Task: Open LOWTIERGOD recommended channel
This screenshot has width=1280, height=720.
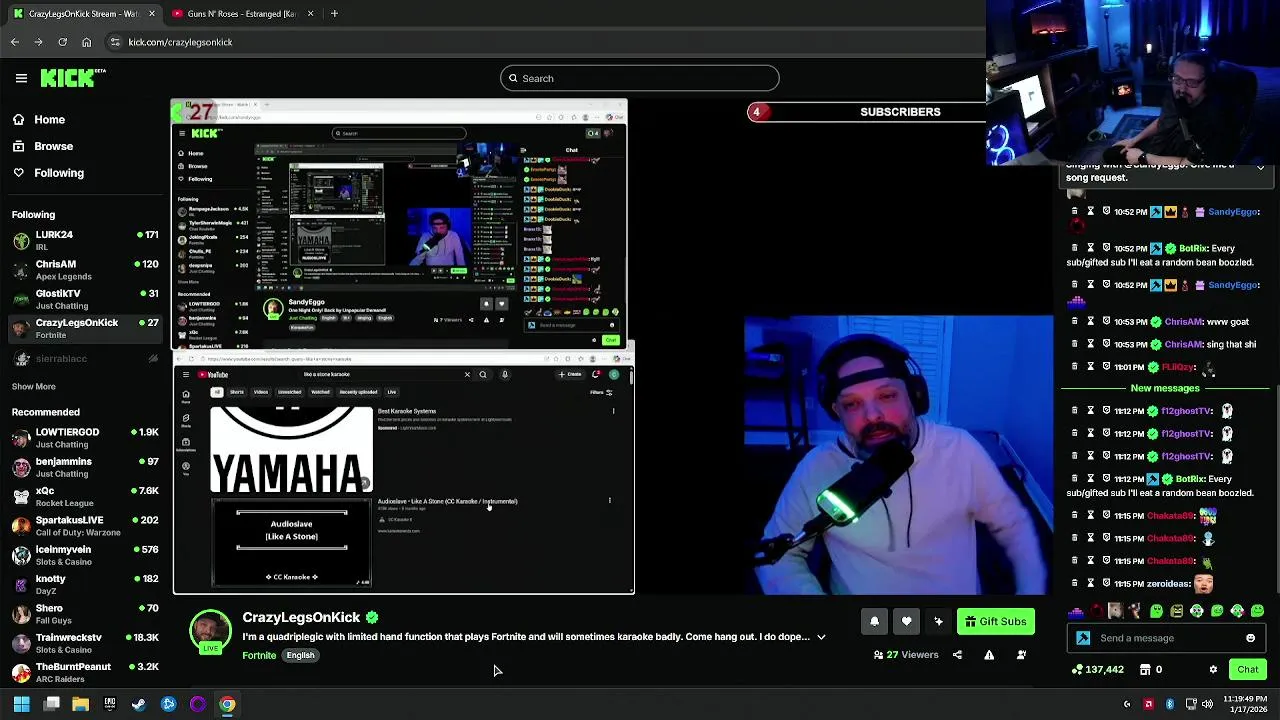Action: coord(85,438)
